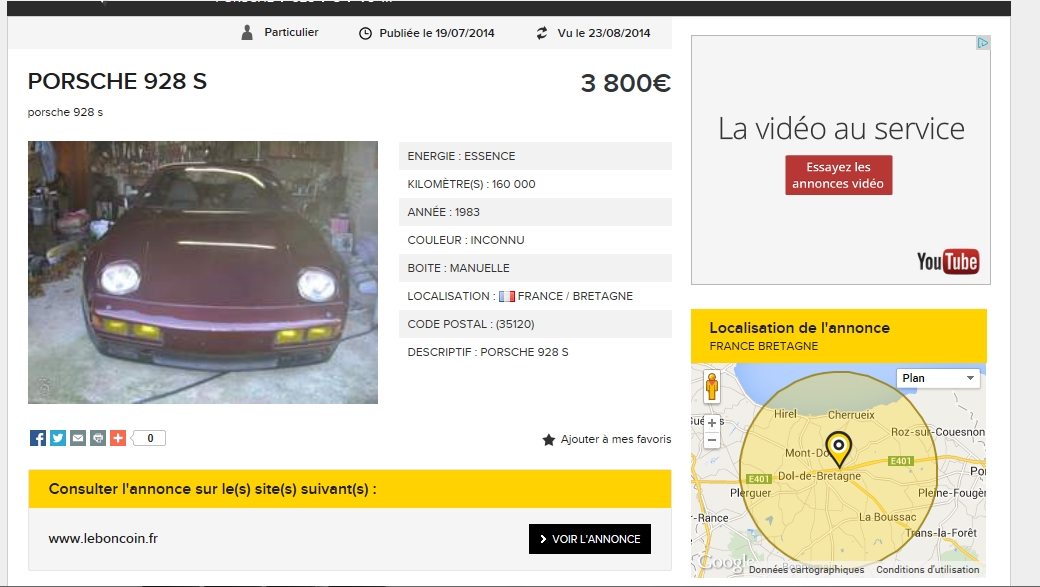Click the ANNÉE : 1983 row
This screenshot has height=587, width=1040.
point(535,212)
